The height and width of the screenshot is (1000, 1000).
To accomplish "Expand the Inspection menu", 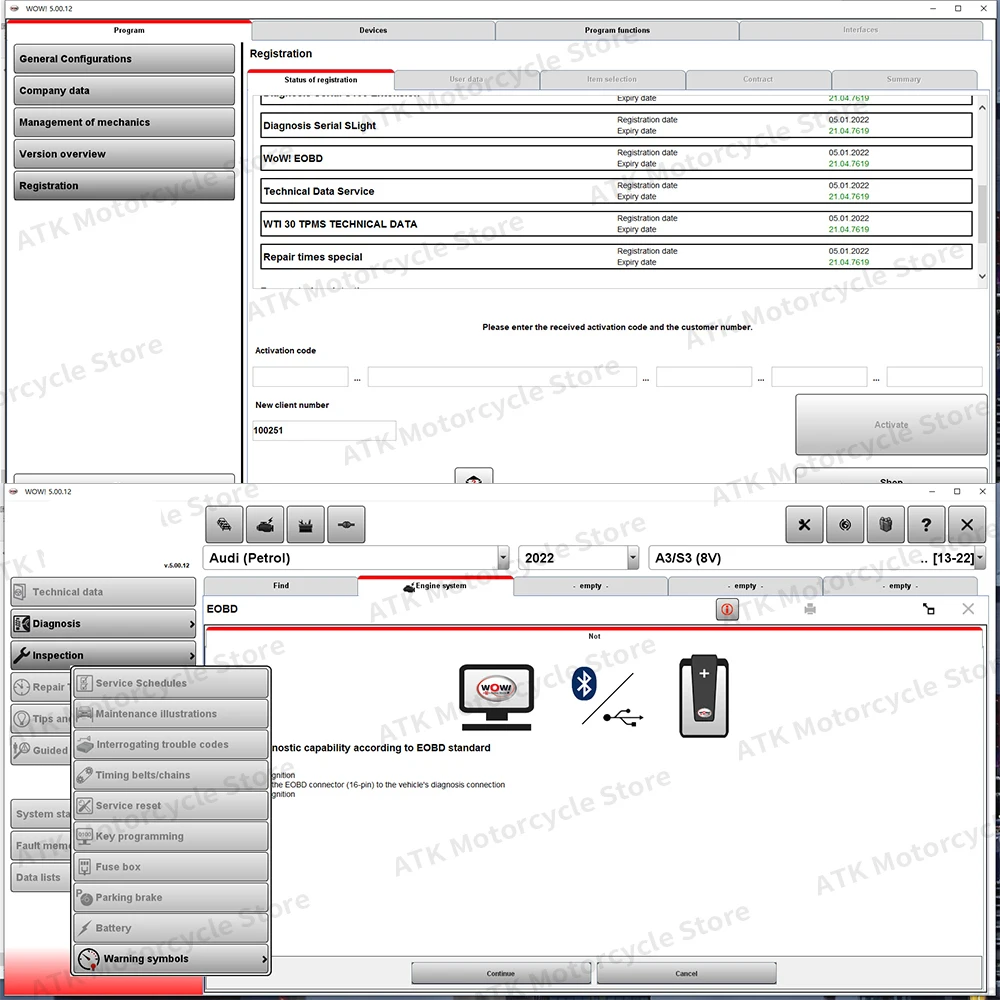I will coord(103,655).
